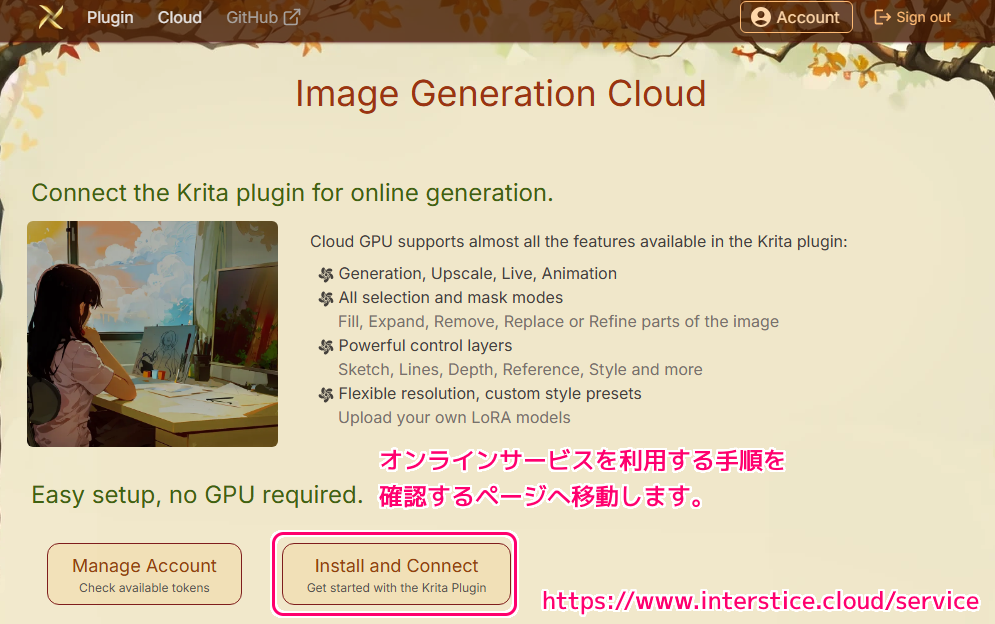Viewport: 995px width, 624px height.
Task: Open the Cloud menu item
Action: tap(180, 18)
